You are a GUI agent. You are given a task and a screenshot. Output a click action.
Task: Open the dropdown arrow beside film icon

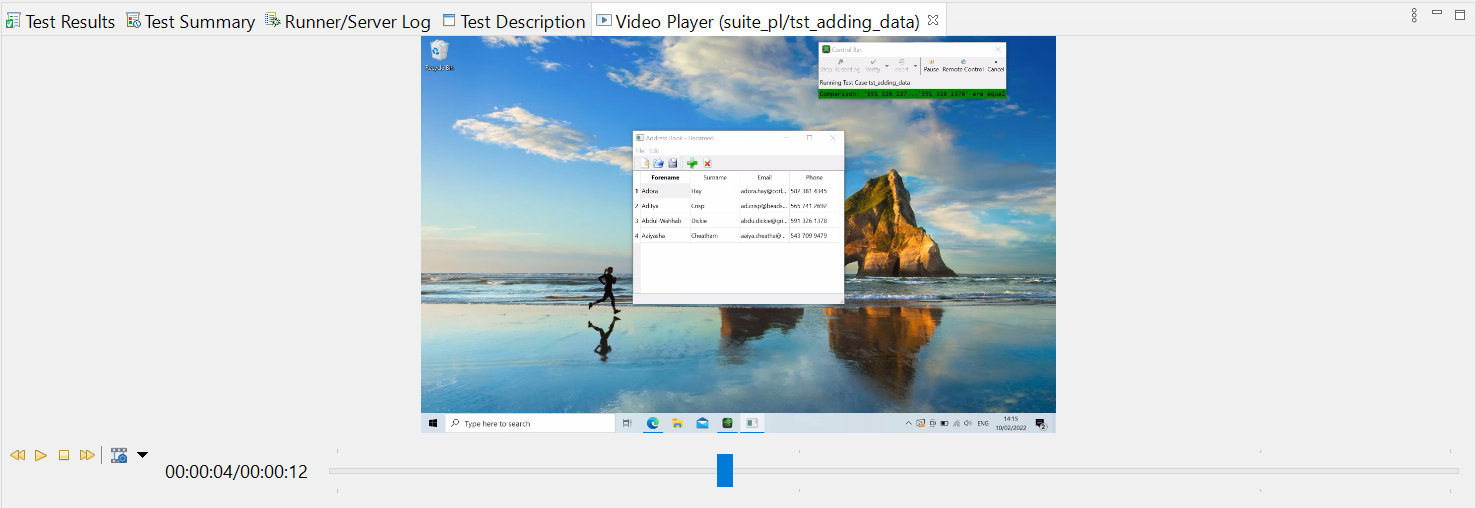pos(142,455)
